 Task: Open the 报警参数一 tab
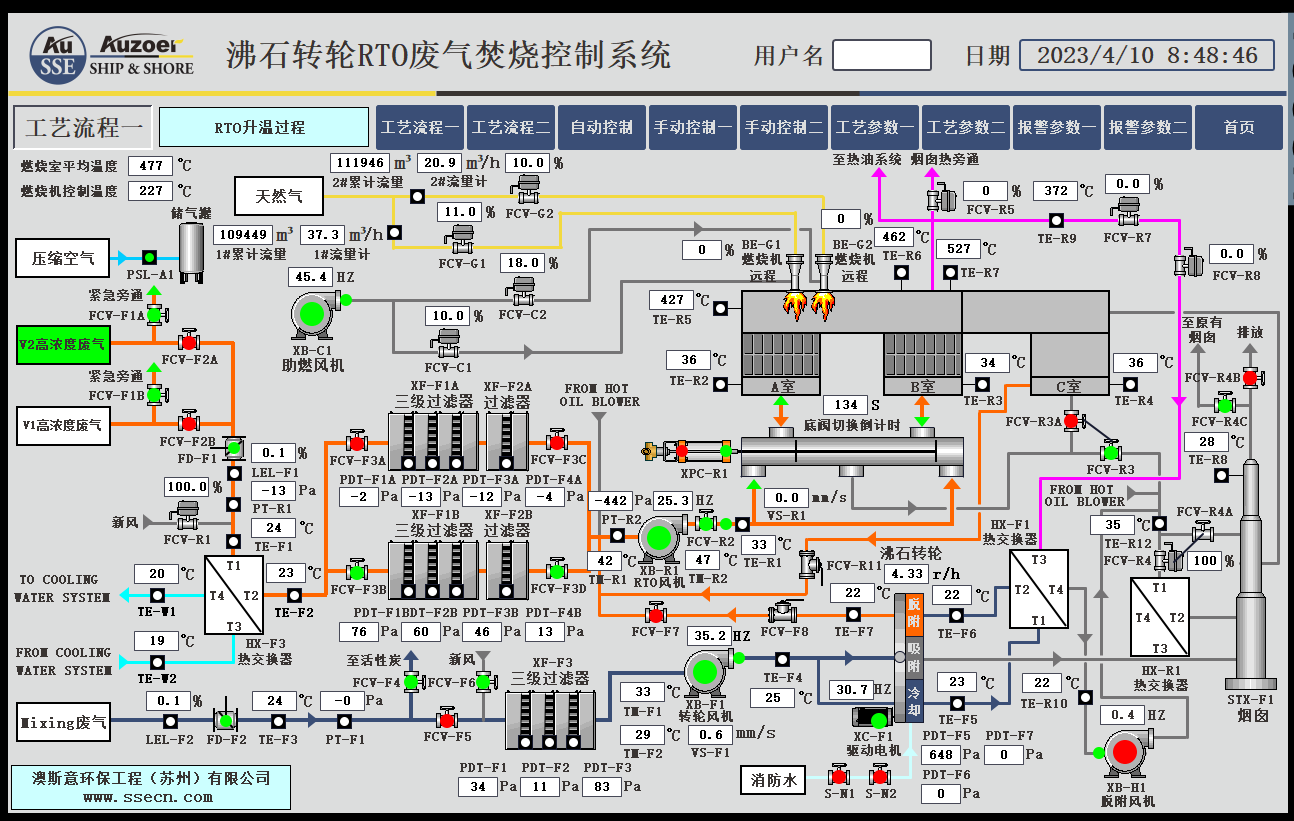click(x=1055, y=126)
